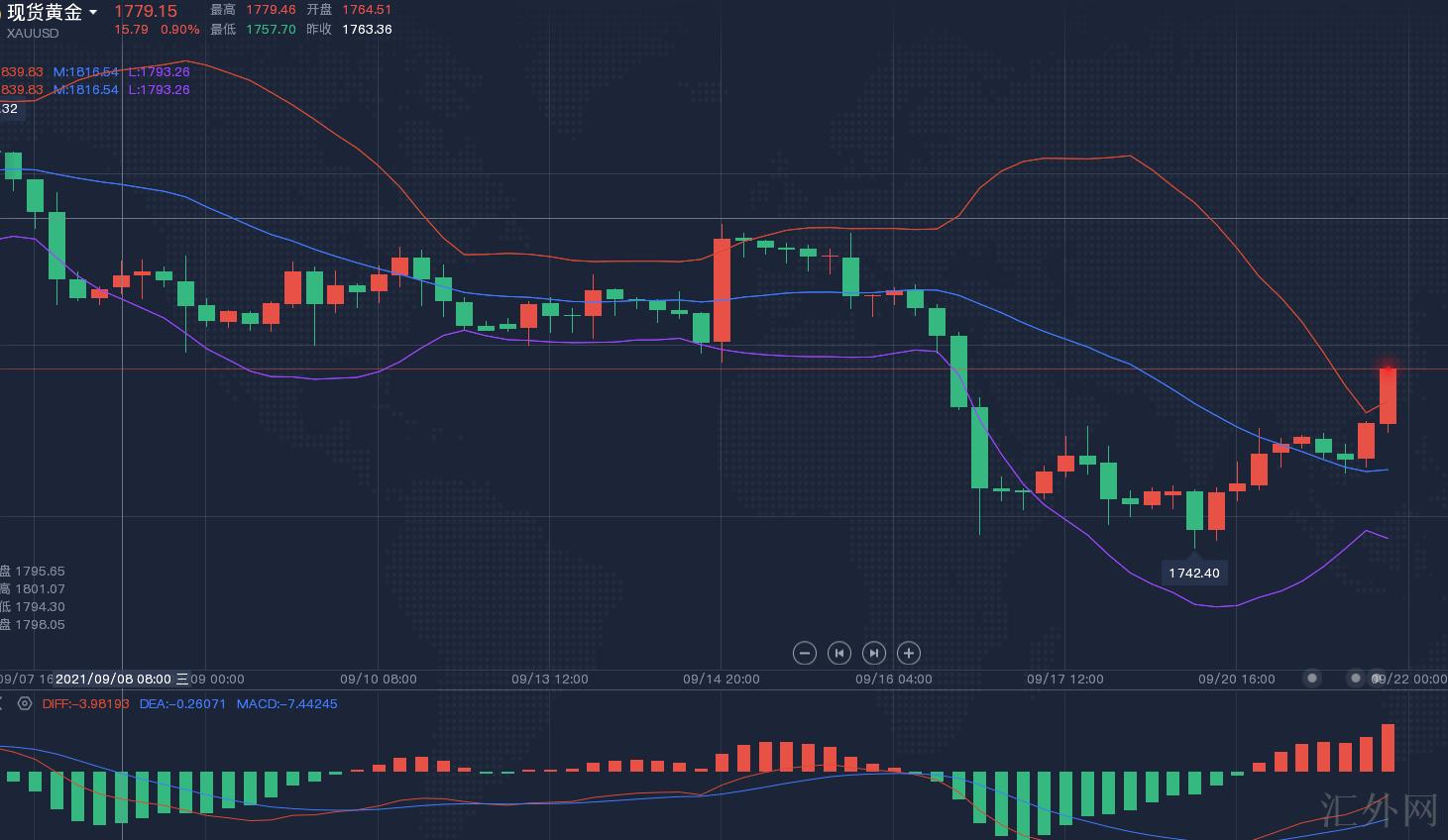Image resolution: width=1448 pixels, height=840 pixels.
Task: Click the MACD value label
Action: [287, 704]
